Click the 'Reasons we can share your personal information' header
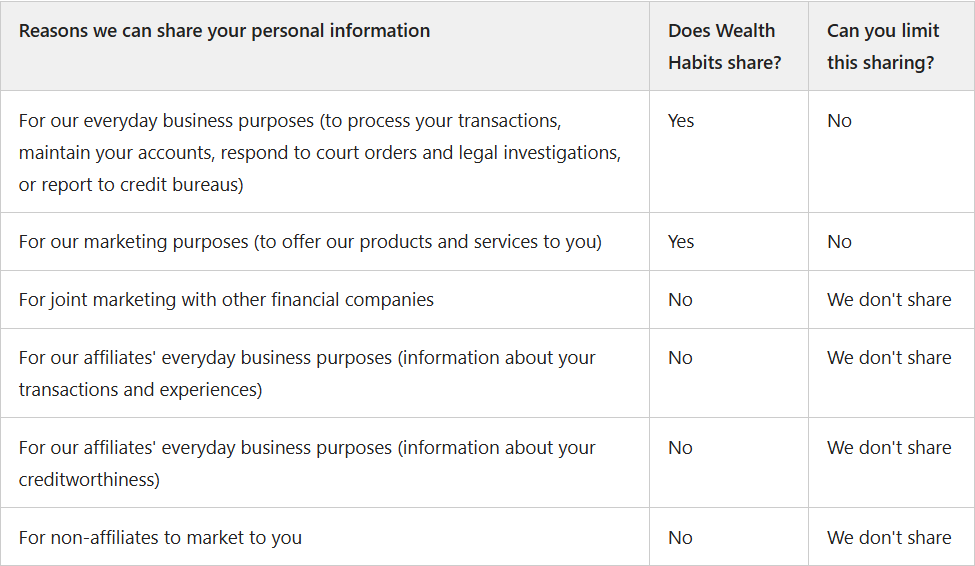The width and height of the screenshot is (975, 566). (x=224, y=30)
